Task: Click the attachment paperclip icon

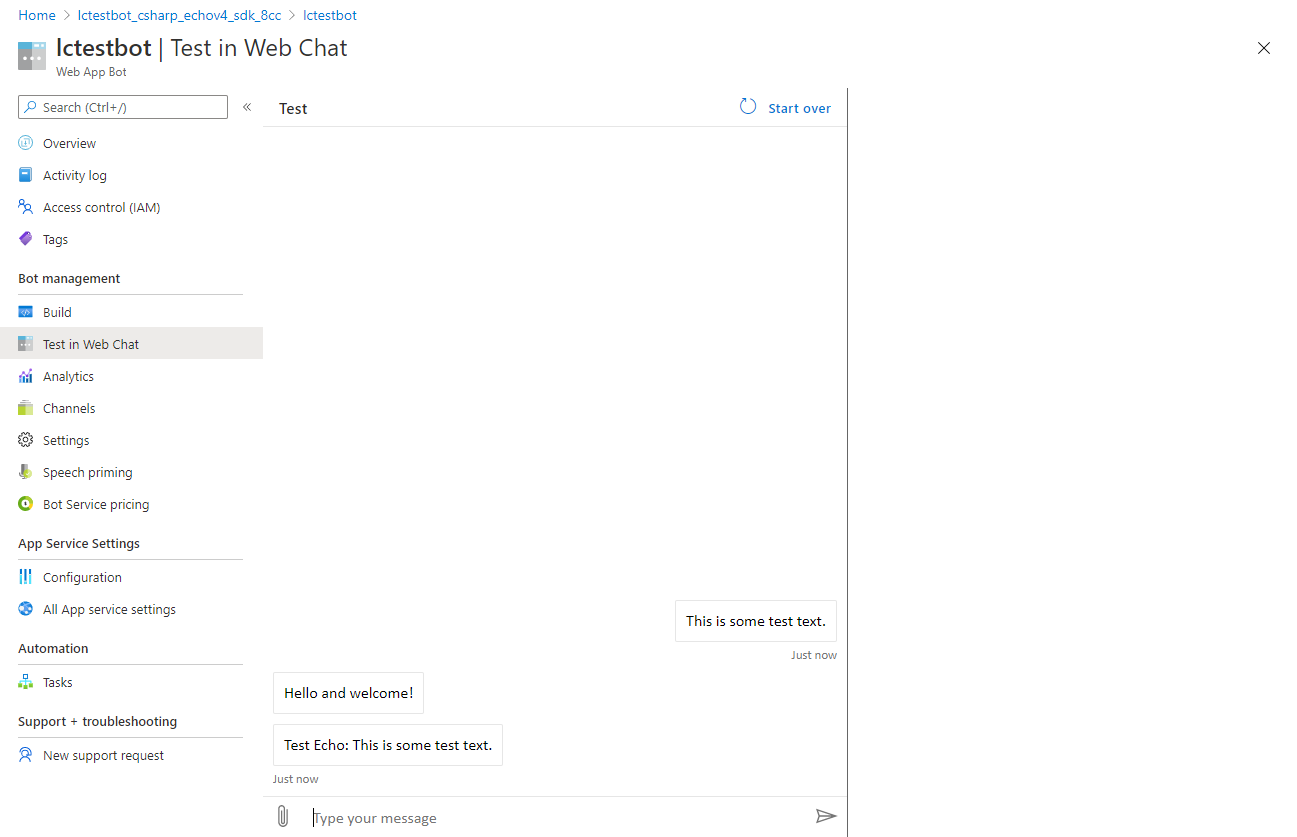Action: coord(283,817)
